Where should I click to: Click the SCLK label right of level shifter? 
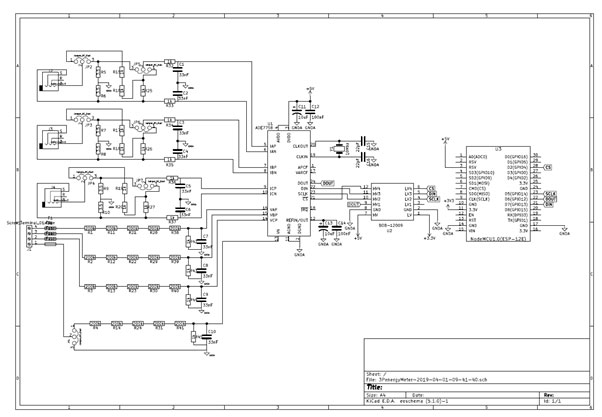click(434, 200)
